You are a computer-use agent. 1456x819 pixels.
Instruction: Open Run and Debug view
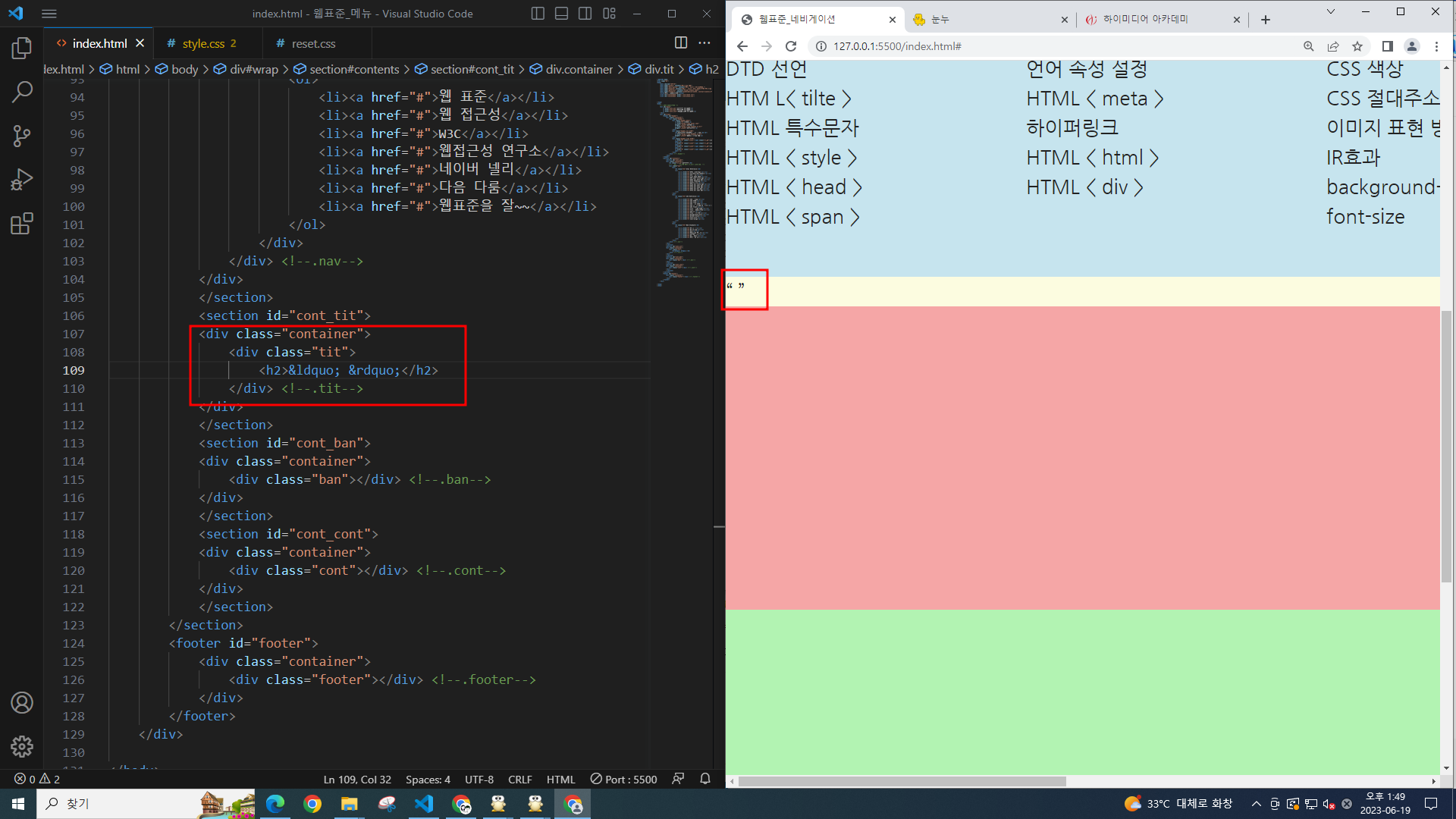tap(22, 180)
